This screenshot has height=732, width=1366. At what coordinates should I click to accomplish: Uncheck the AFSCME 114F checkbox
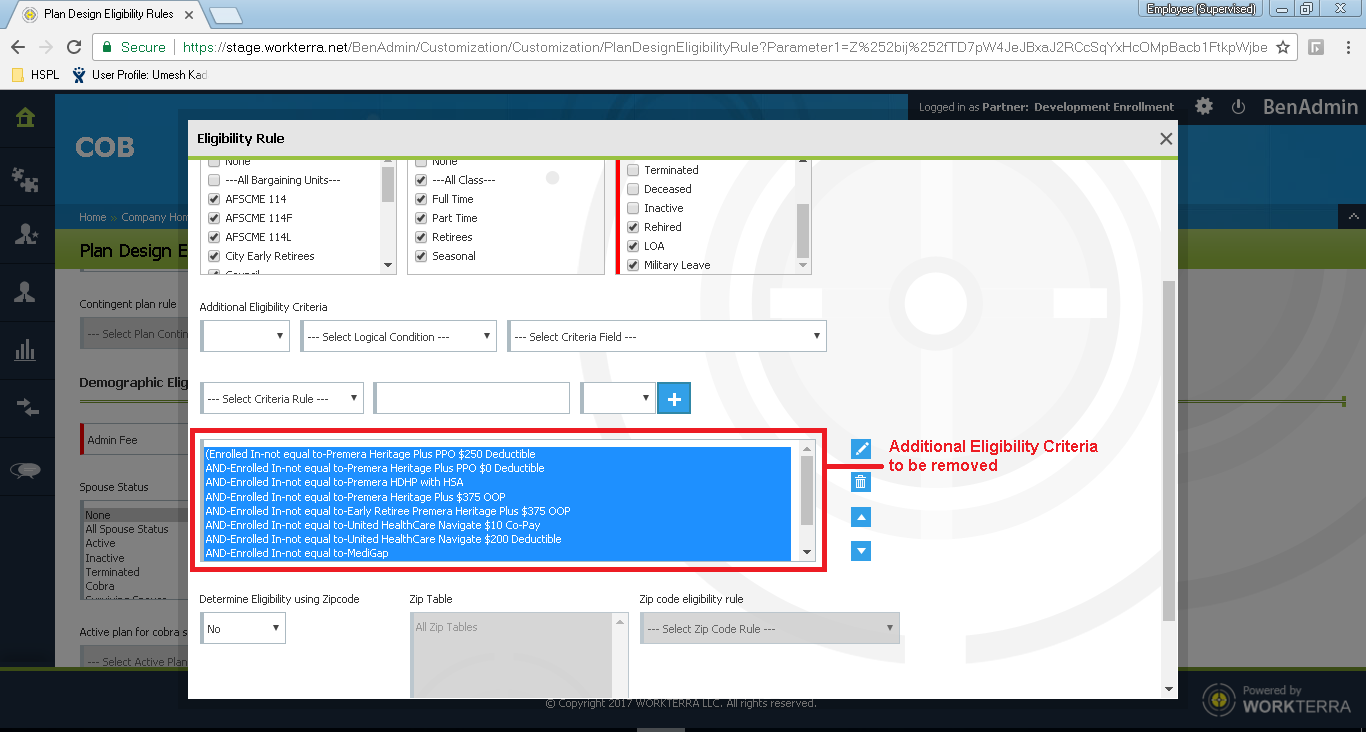click(214, 218)
